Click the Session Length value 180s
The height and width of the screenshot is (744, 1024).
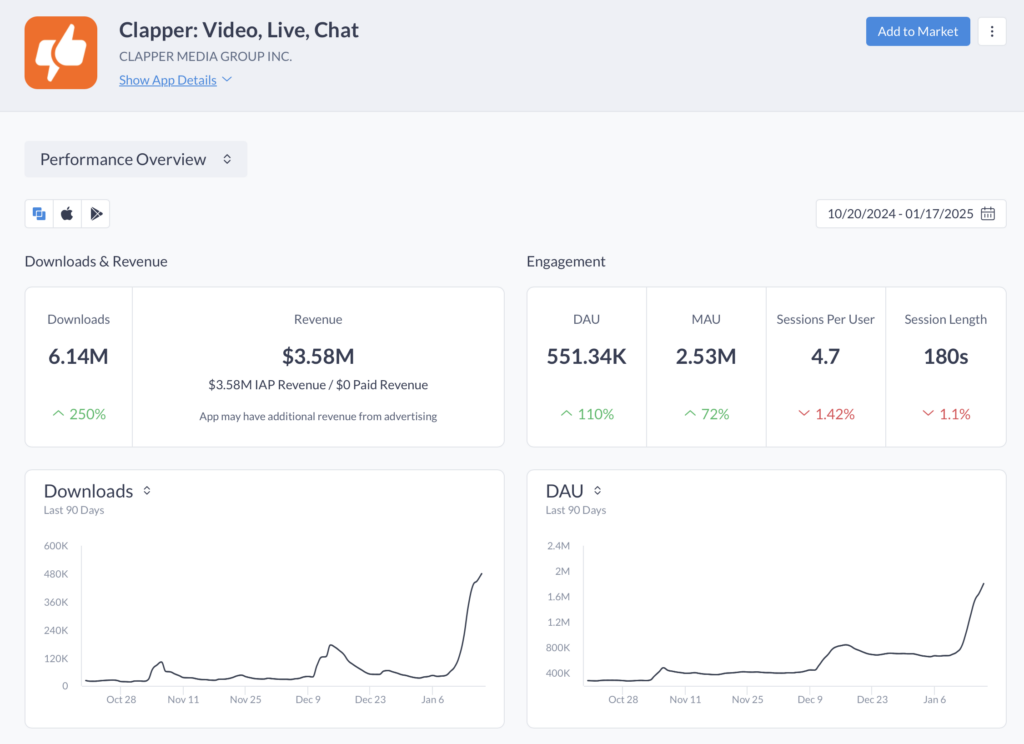tap(946, 357)
